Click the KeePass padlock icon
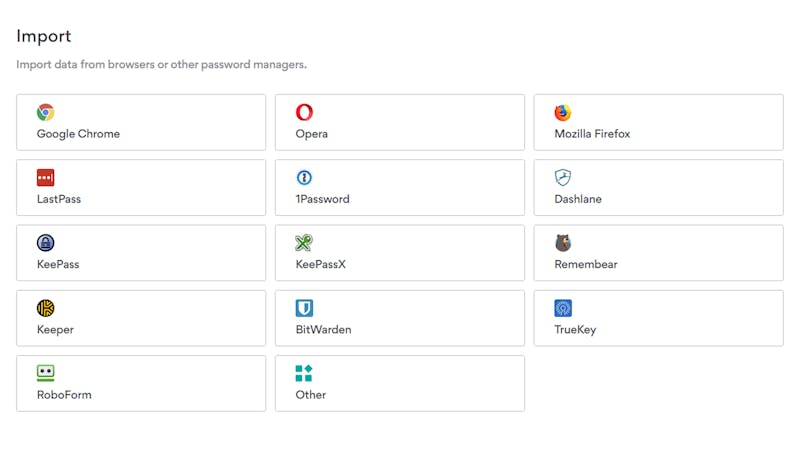 point(45,243)
